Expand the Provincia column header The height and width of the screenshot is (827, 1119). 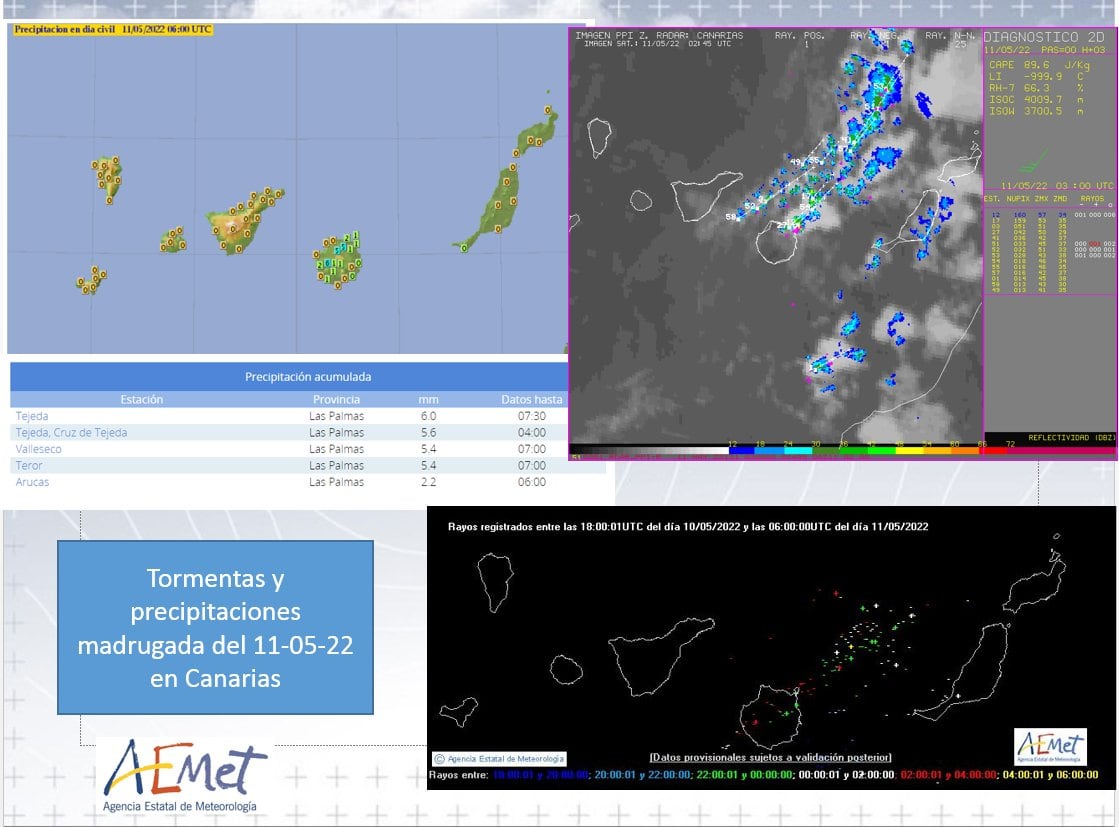coord(338,398)
